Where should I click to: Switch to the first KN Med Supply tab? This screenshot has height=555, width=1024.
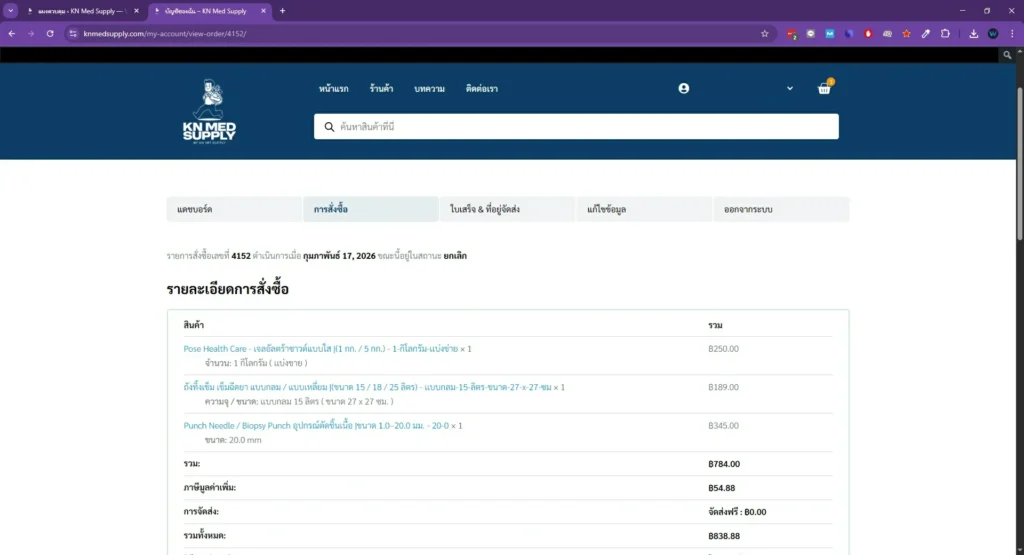(x=82, y=11)
